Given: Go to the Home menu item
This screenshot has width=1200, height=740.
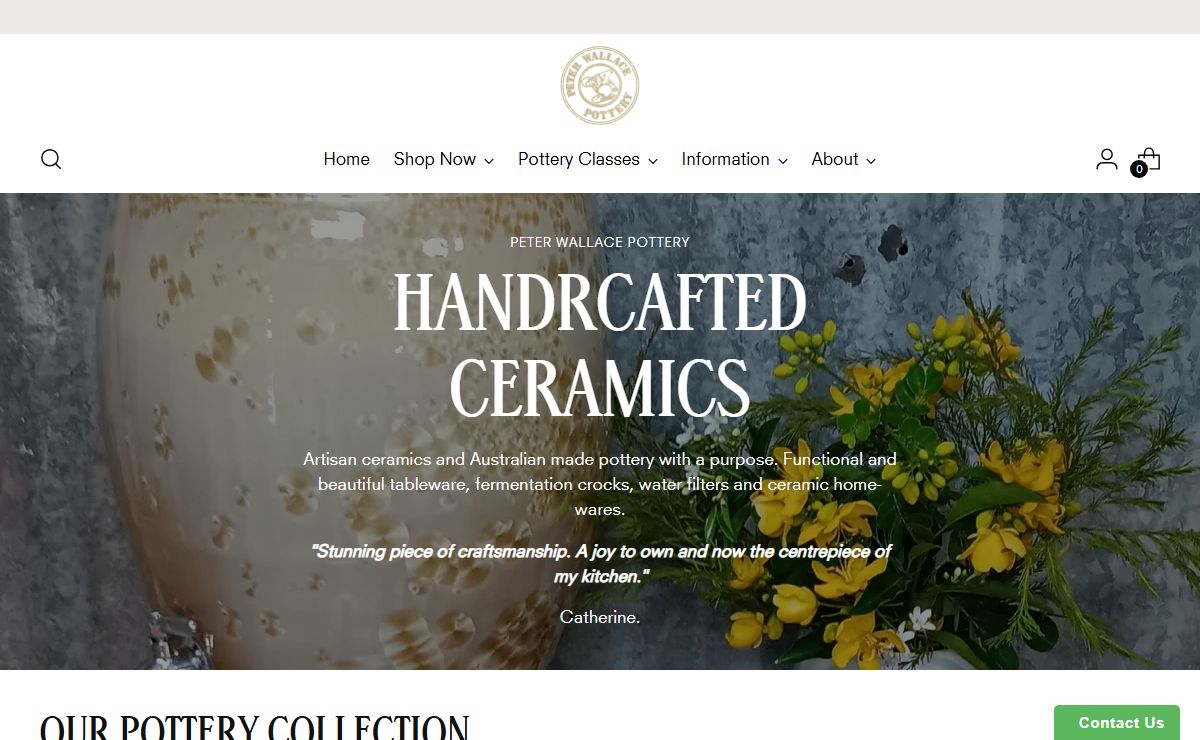Looking at the screenshot, I should [346, 159].
